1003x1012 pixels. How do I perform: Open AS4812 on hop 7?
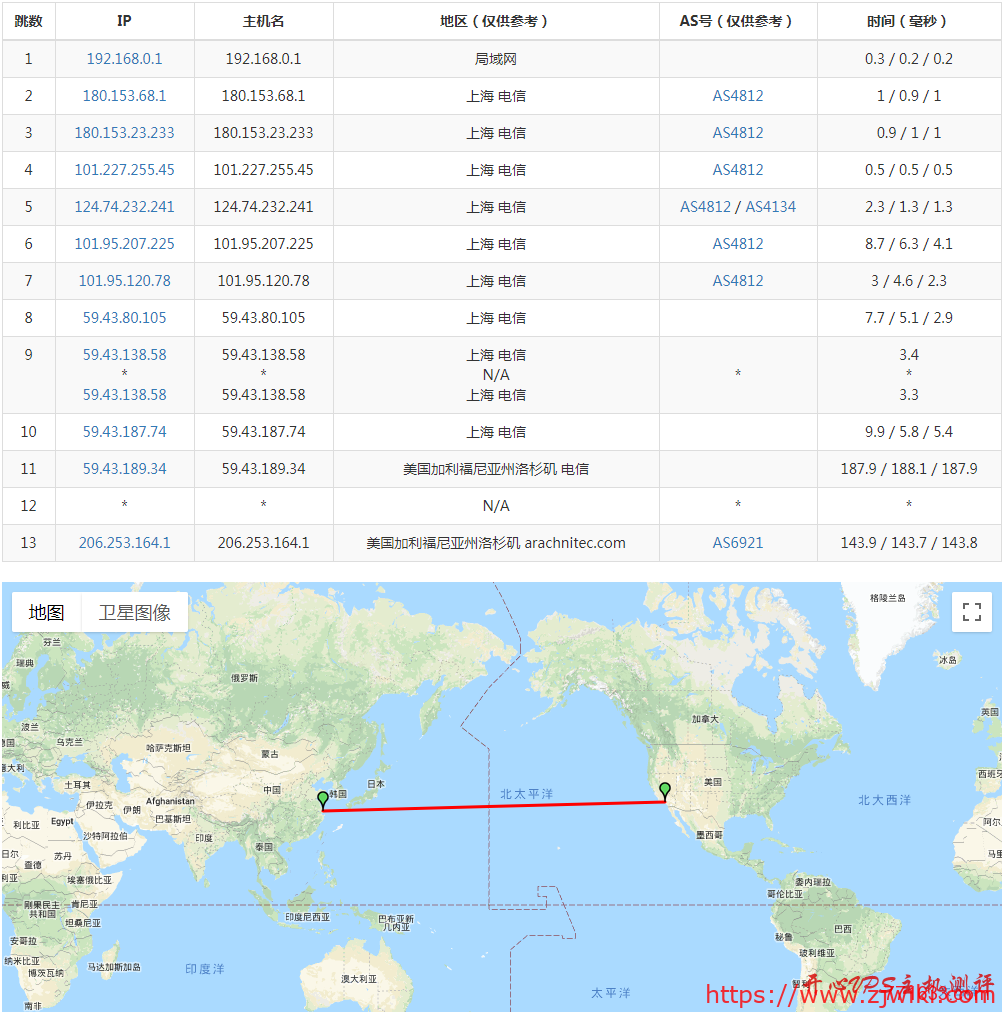tap(737, 280)
